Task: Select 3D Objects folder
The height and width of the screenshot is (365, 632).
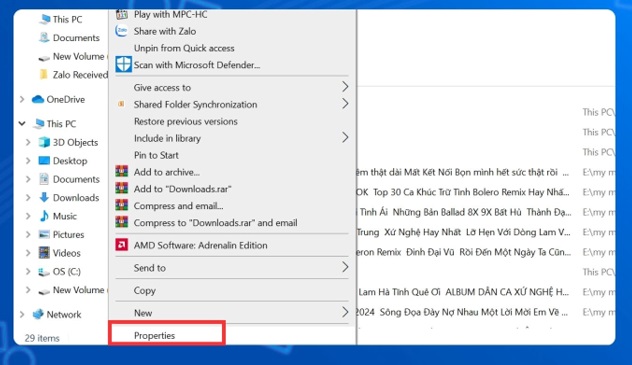Action: (x=75, y=143)
